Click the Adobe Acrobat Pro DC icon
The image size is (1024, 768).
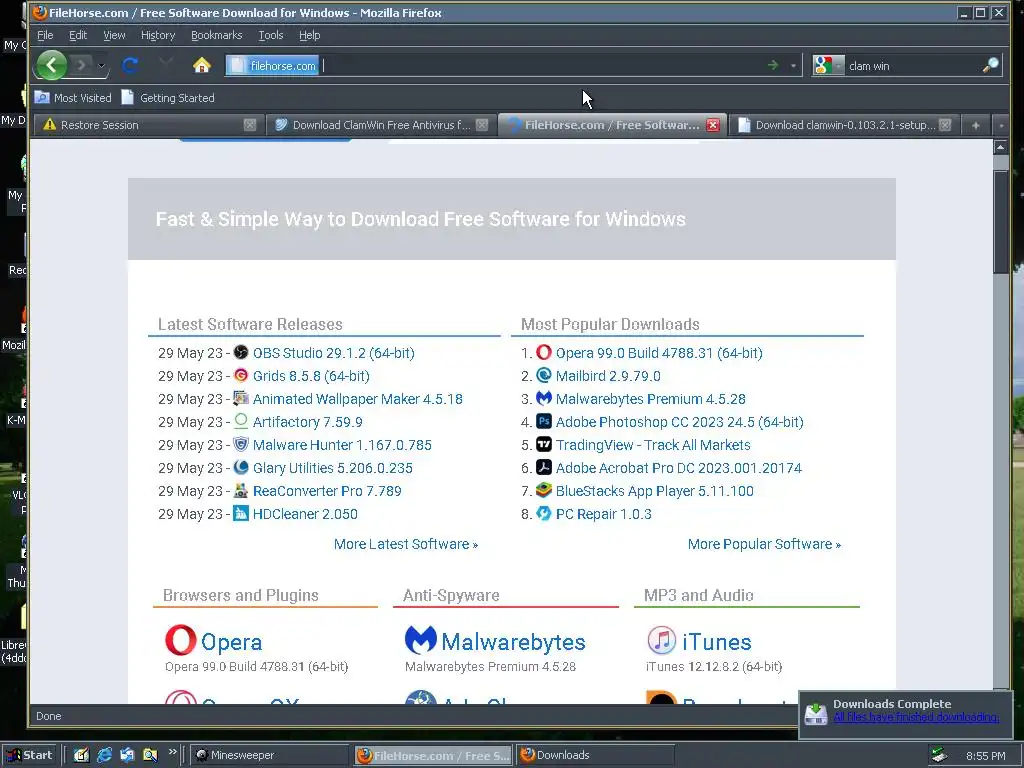[544, 467]
